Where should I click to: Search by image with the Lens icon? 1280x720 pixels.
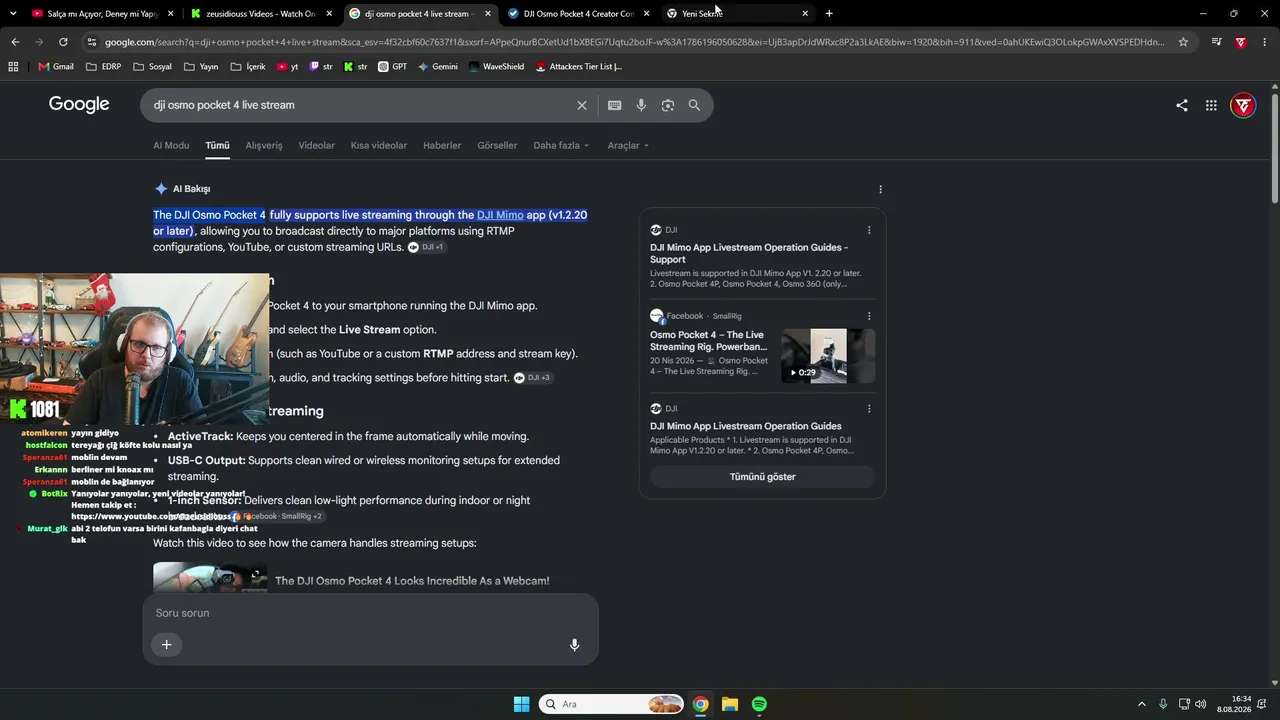(x=668, y=105)
